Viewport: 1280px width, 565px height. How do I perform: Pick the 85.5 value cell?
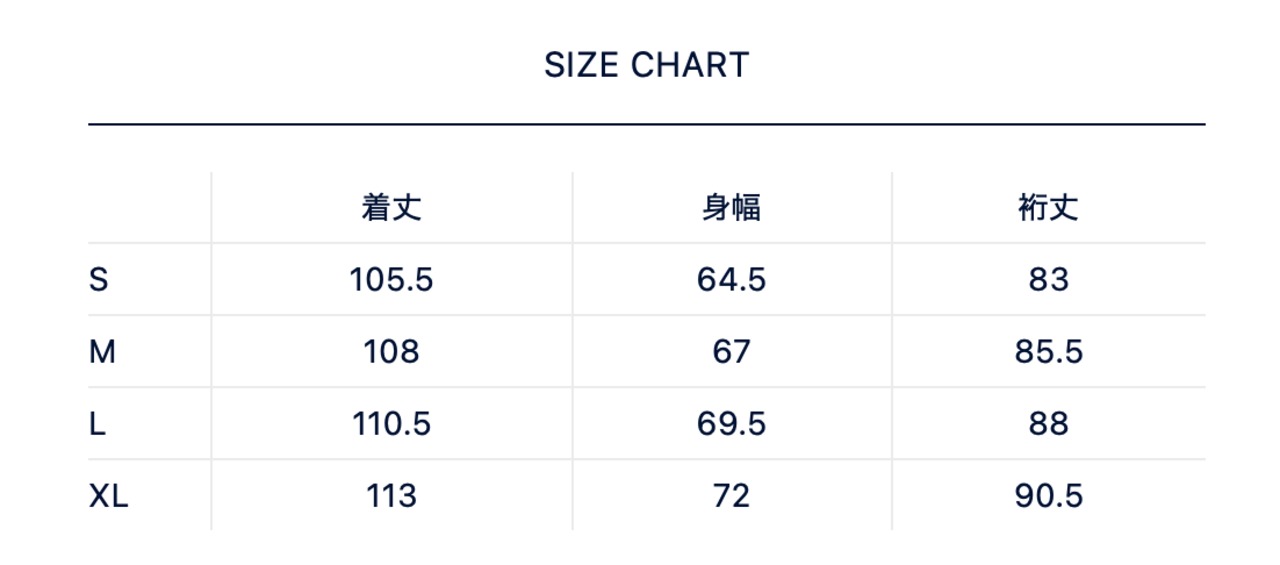point(1048,352)
